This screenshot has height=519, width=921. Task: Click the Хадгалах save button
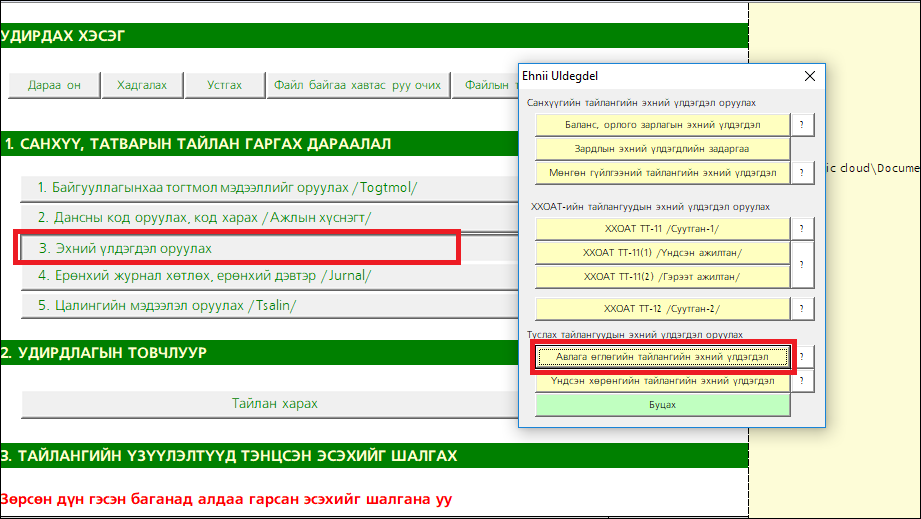[x=141, y=85]
